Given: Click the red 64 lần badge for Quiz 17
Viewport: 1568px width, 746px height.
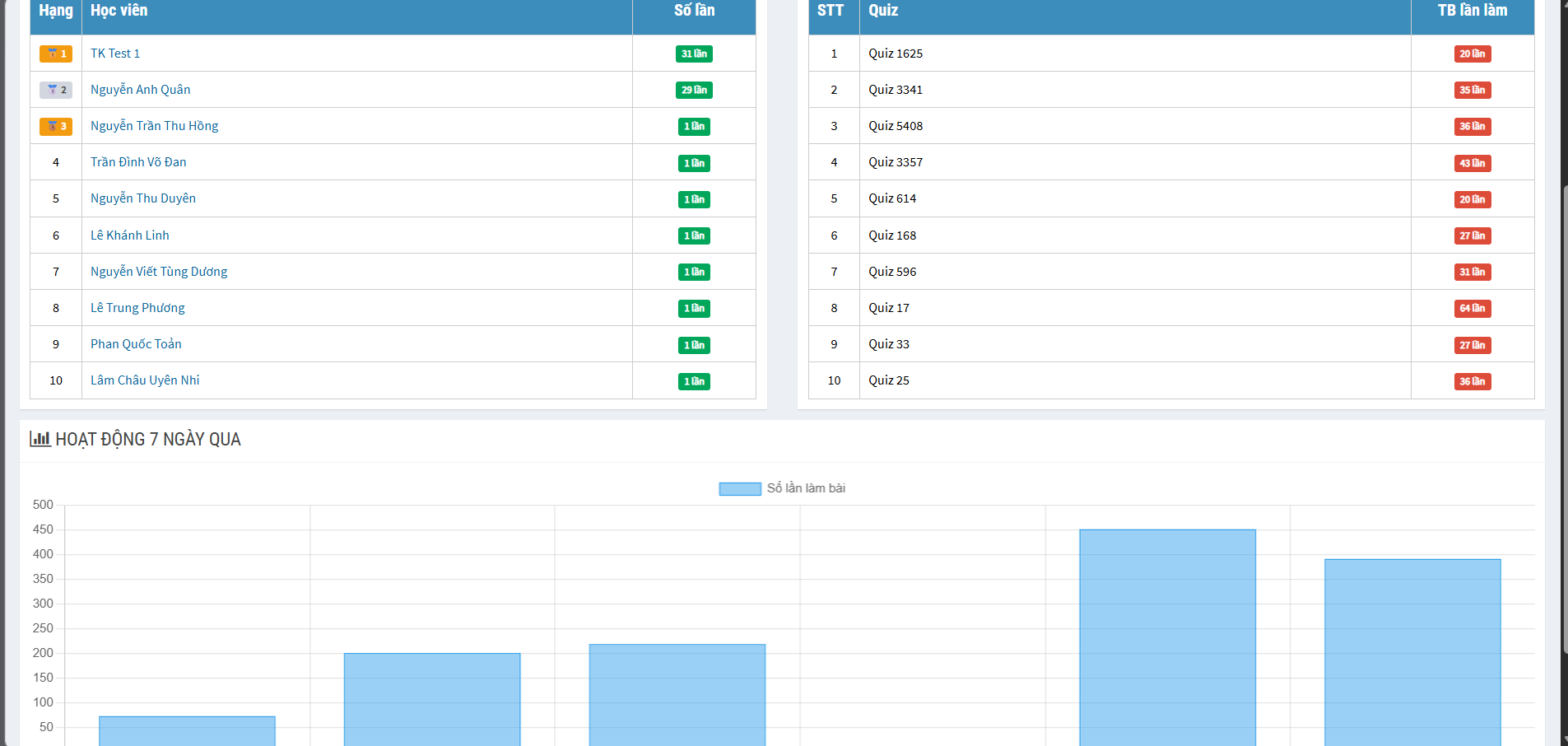Looking at the screenshot, I should point(1472,309).
